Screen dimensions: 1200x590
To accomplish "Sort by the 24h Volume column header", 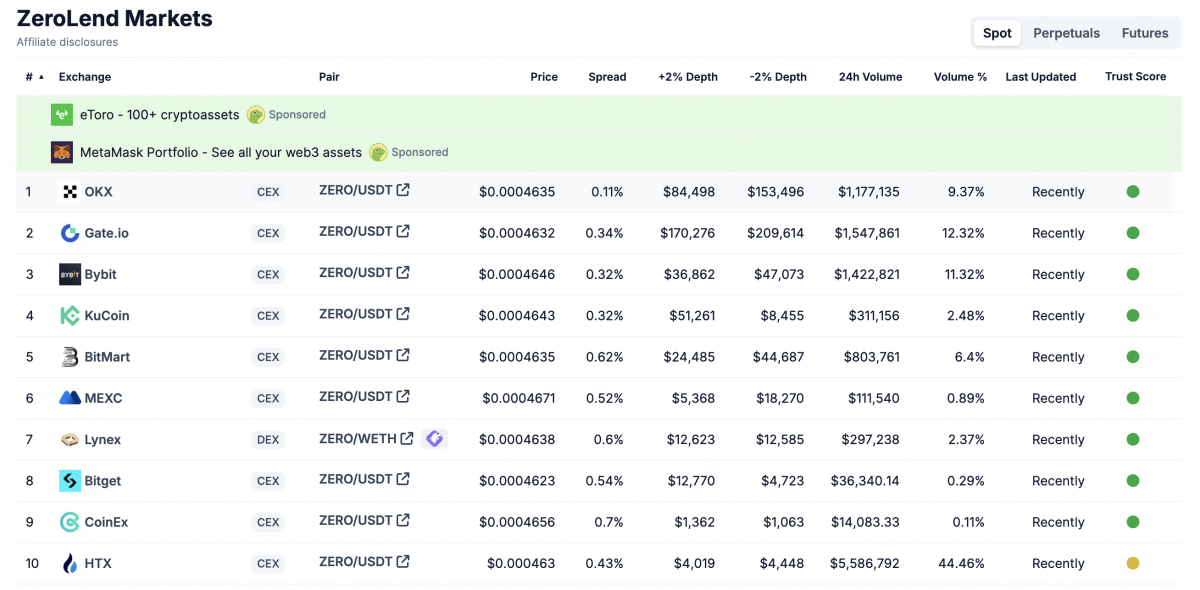I will pos(870,76).
